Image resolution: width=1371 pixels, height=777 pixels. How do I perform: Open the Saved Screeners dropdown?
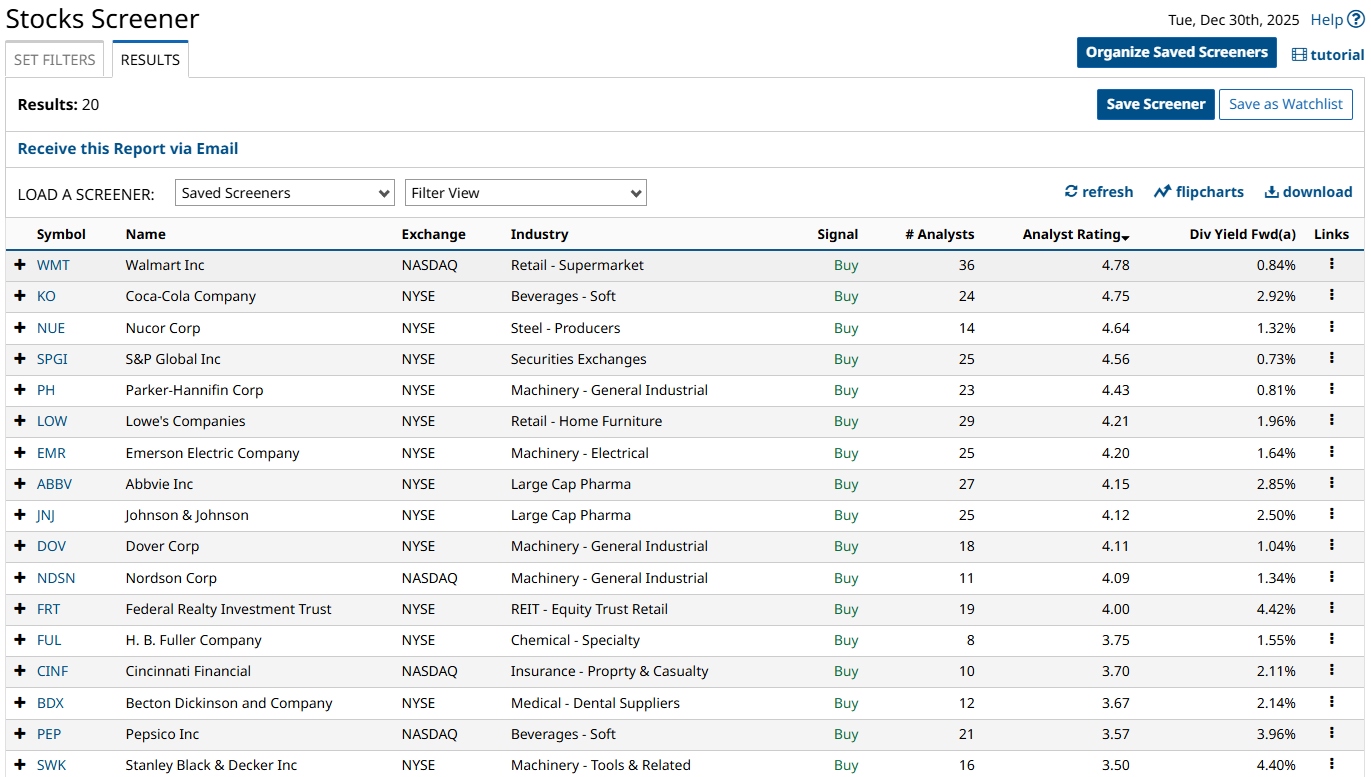[284, 193]
